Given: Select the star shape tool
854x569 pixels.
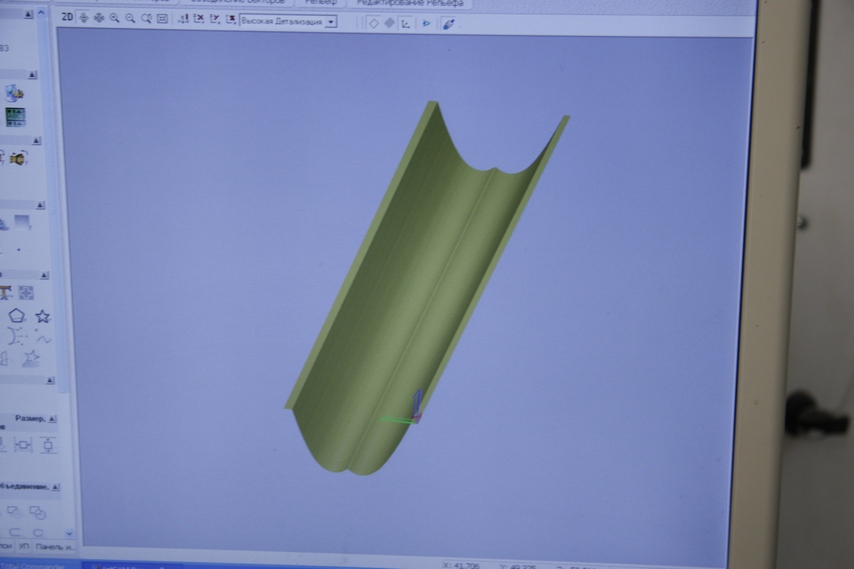Looking at the screenshot, I should (x=43, y=316).
